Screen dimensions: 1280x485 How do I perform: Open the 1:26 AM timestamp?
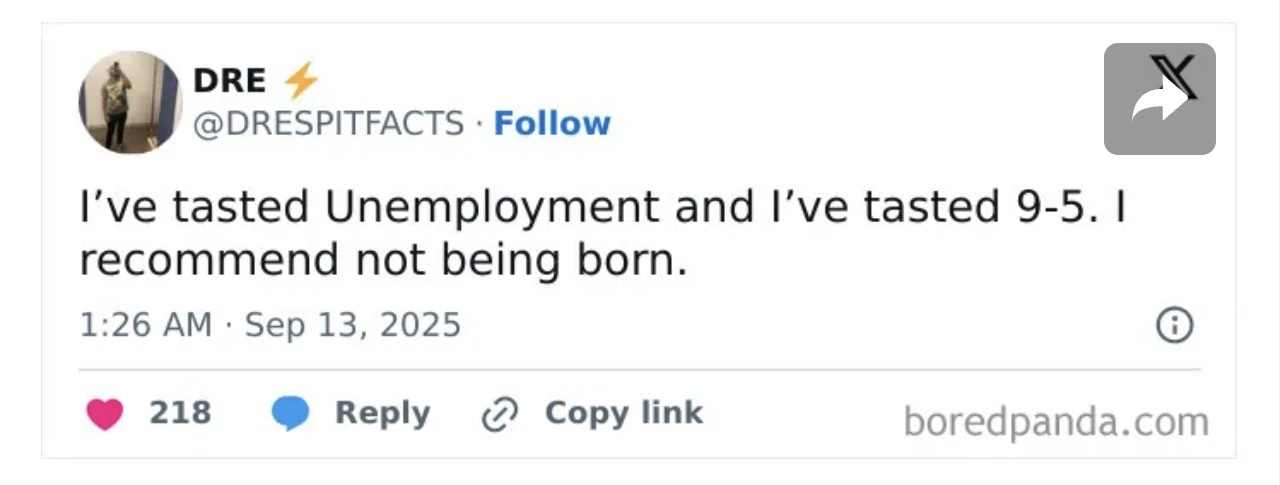[x=146, y=326]
